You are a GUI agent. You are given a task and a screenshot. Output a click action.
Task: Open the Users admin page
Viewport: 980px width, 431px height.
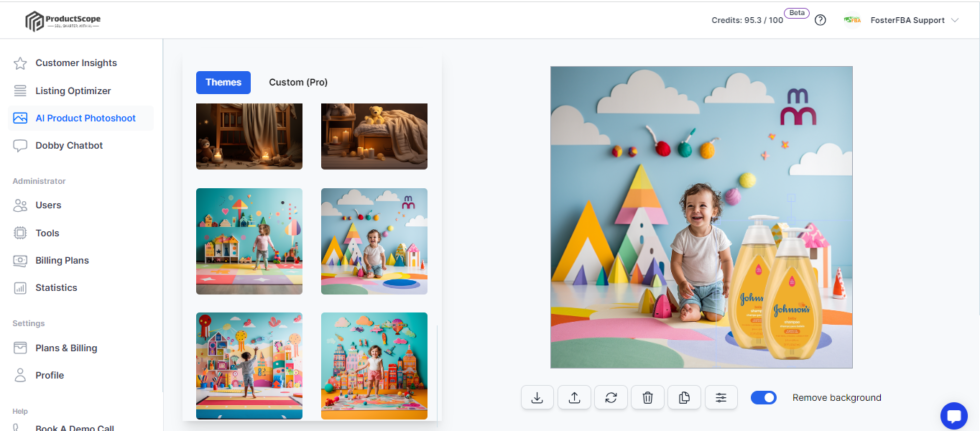point(48,205)
